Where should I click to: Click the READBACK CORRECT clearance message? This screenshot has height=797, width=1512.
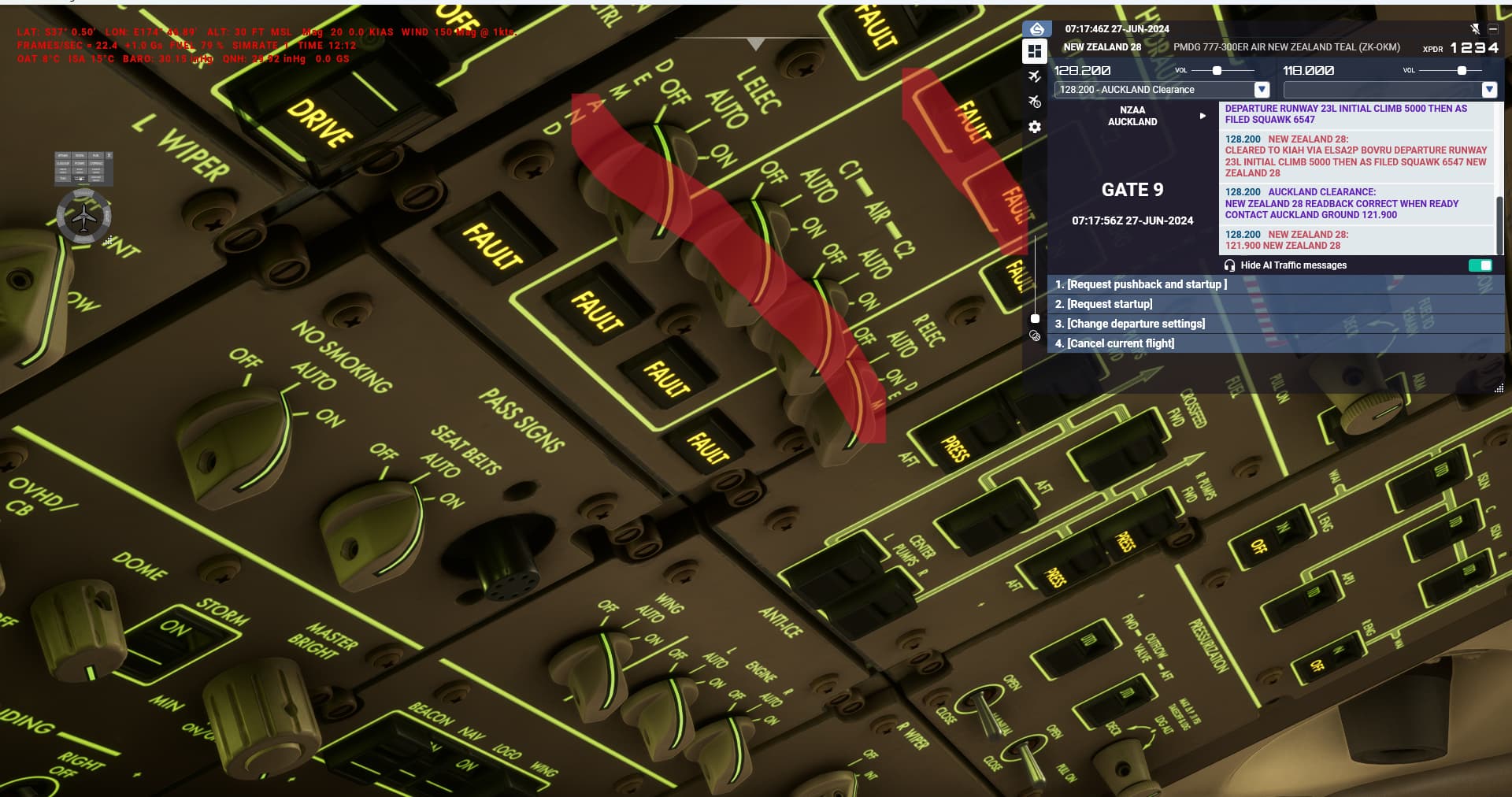pyautogui.click(x=1356, y=203)
